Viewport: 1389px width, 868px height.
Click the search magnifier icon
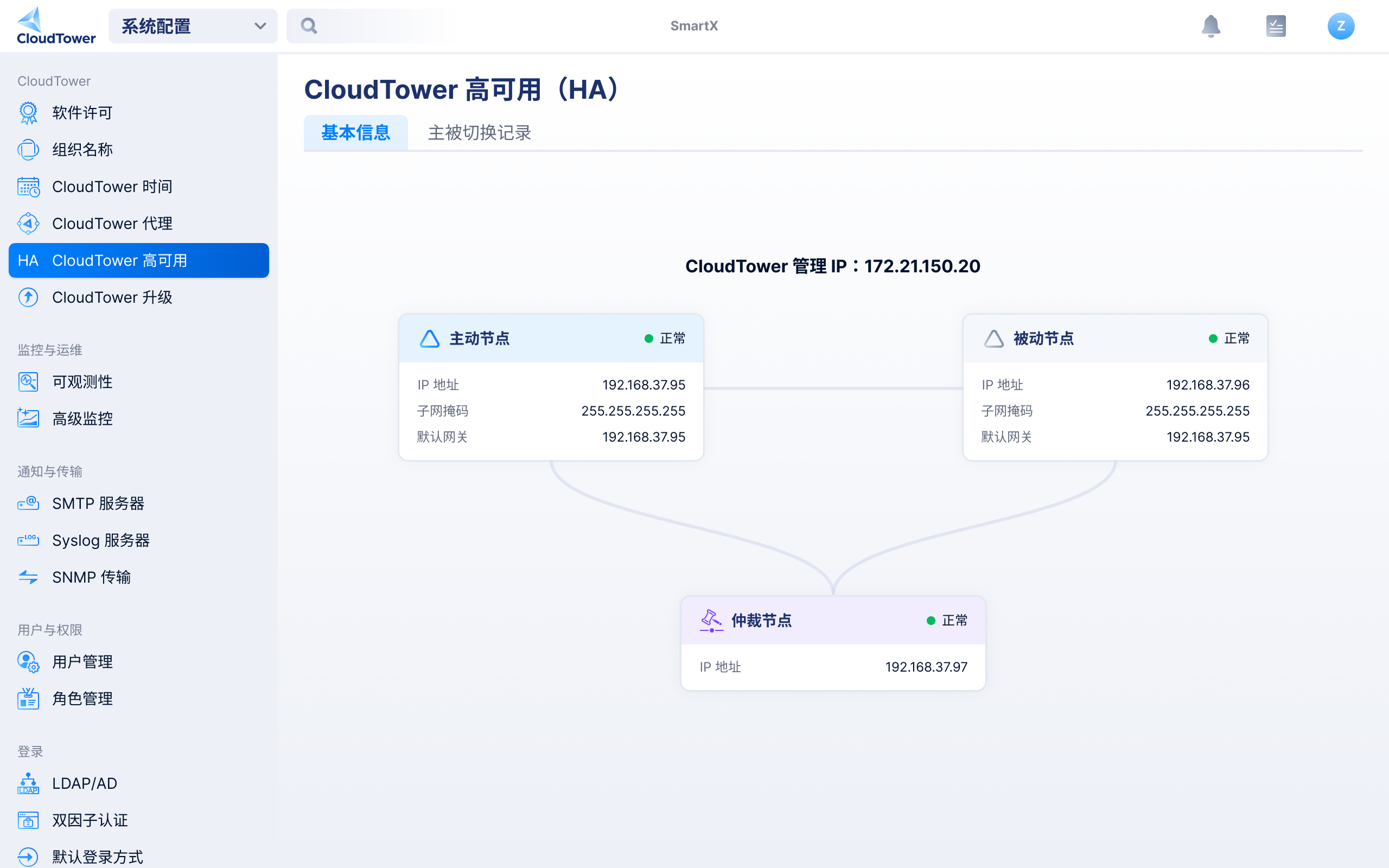point(309,26)
